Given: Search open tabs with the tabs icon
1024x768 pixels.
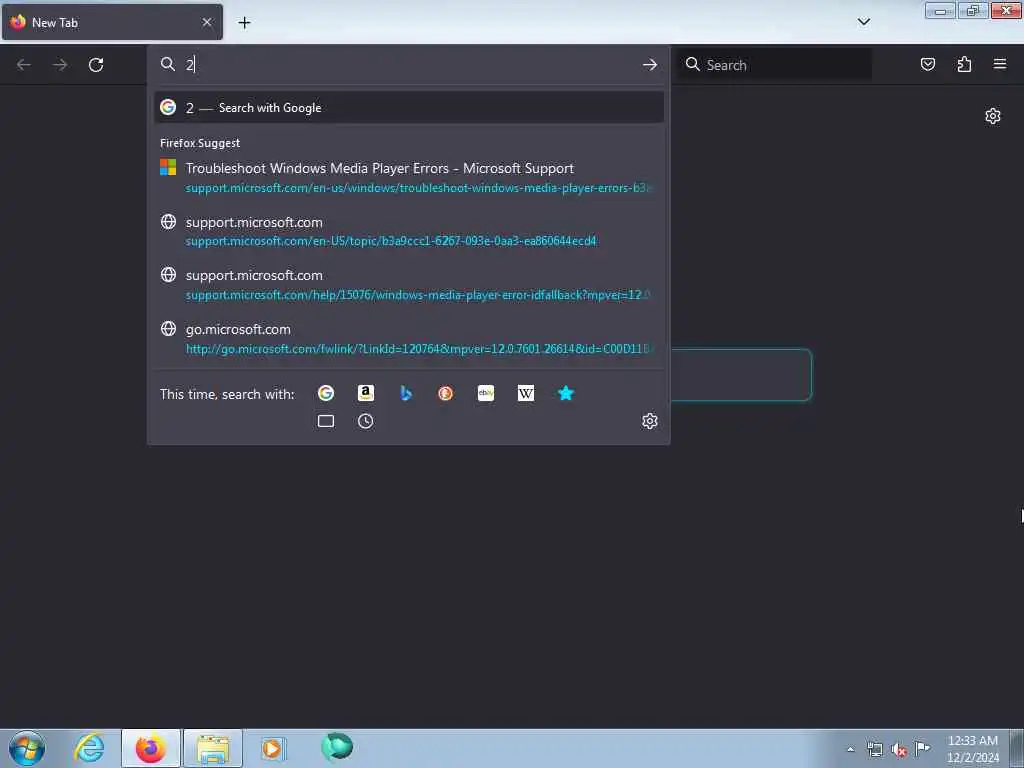Looking at the screenshot, I should point(326,421).
